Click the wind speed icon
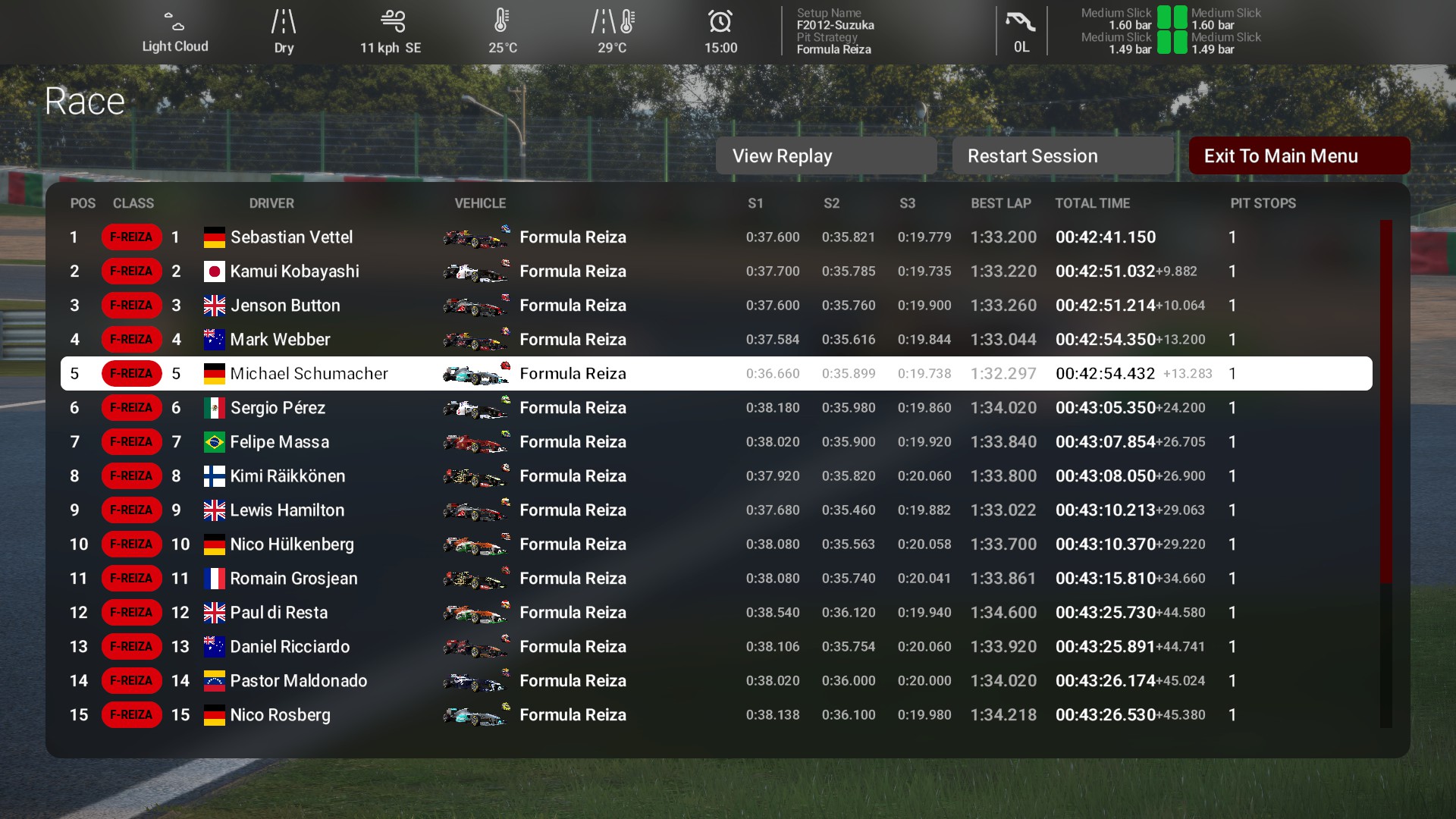 point(393,20)
